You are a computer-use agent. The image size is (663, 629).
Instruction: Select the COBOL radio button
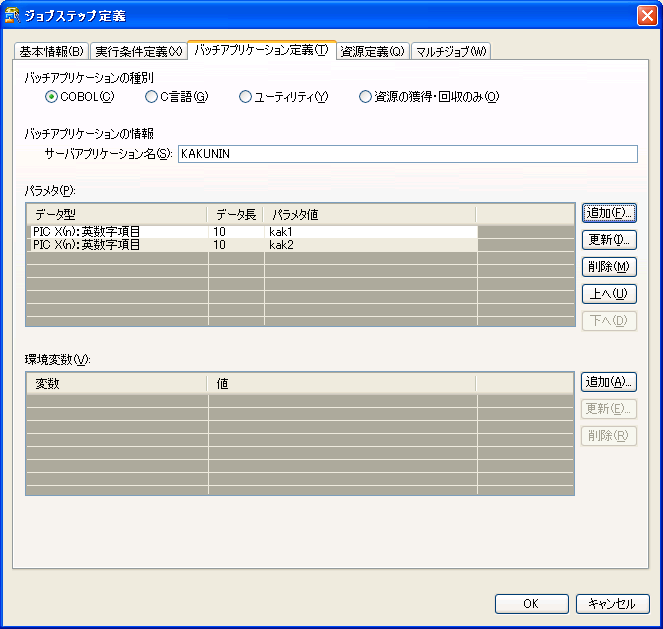coord(52,97)
